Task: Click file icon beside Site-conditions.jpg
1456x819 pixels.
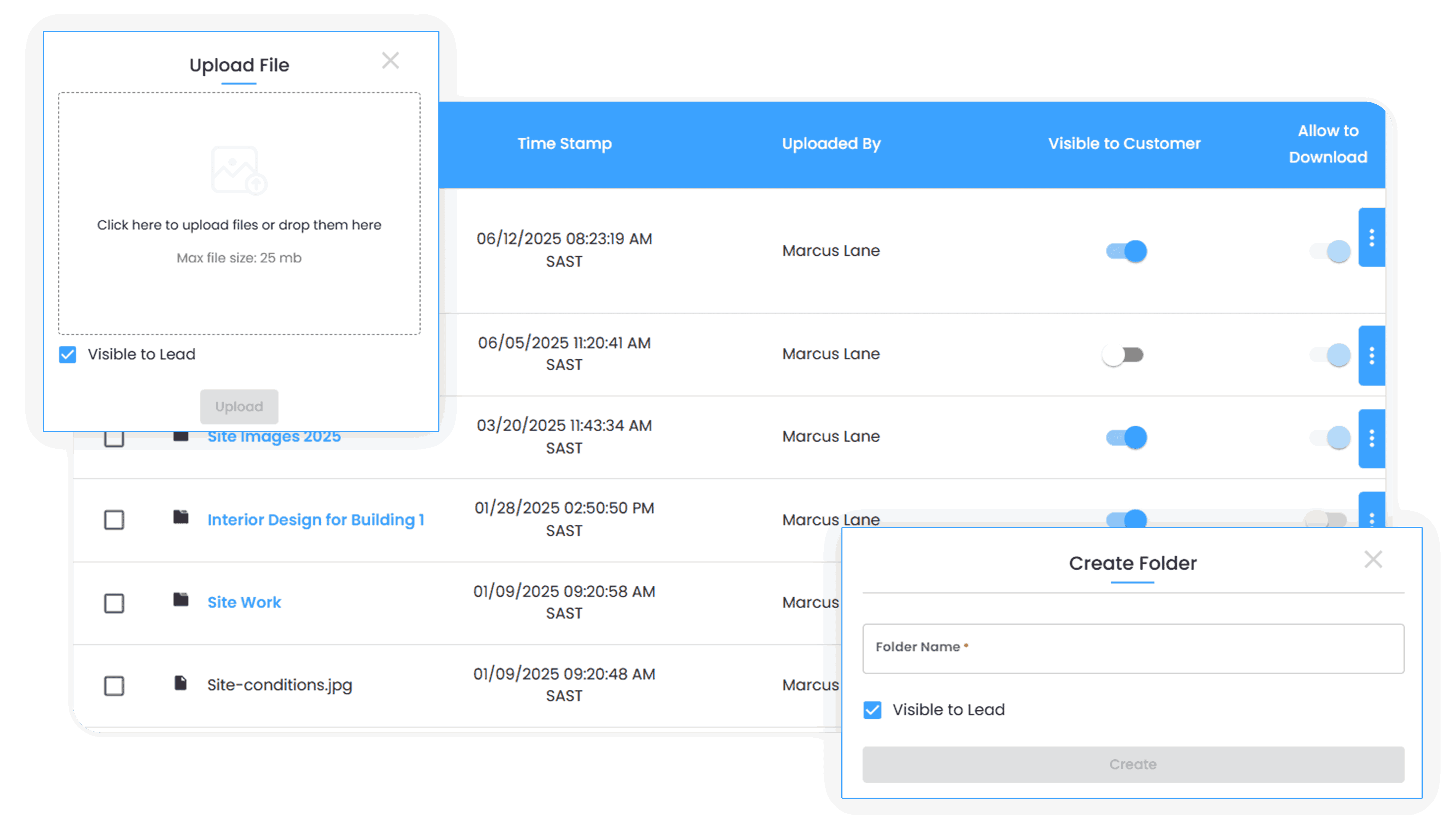Action: point(181,683)
